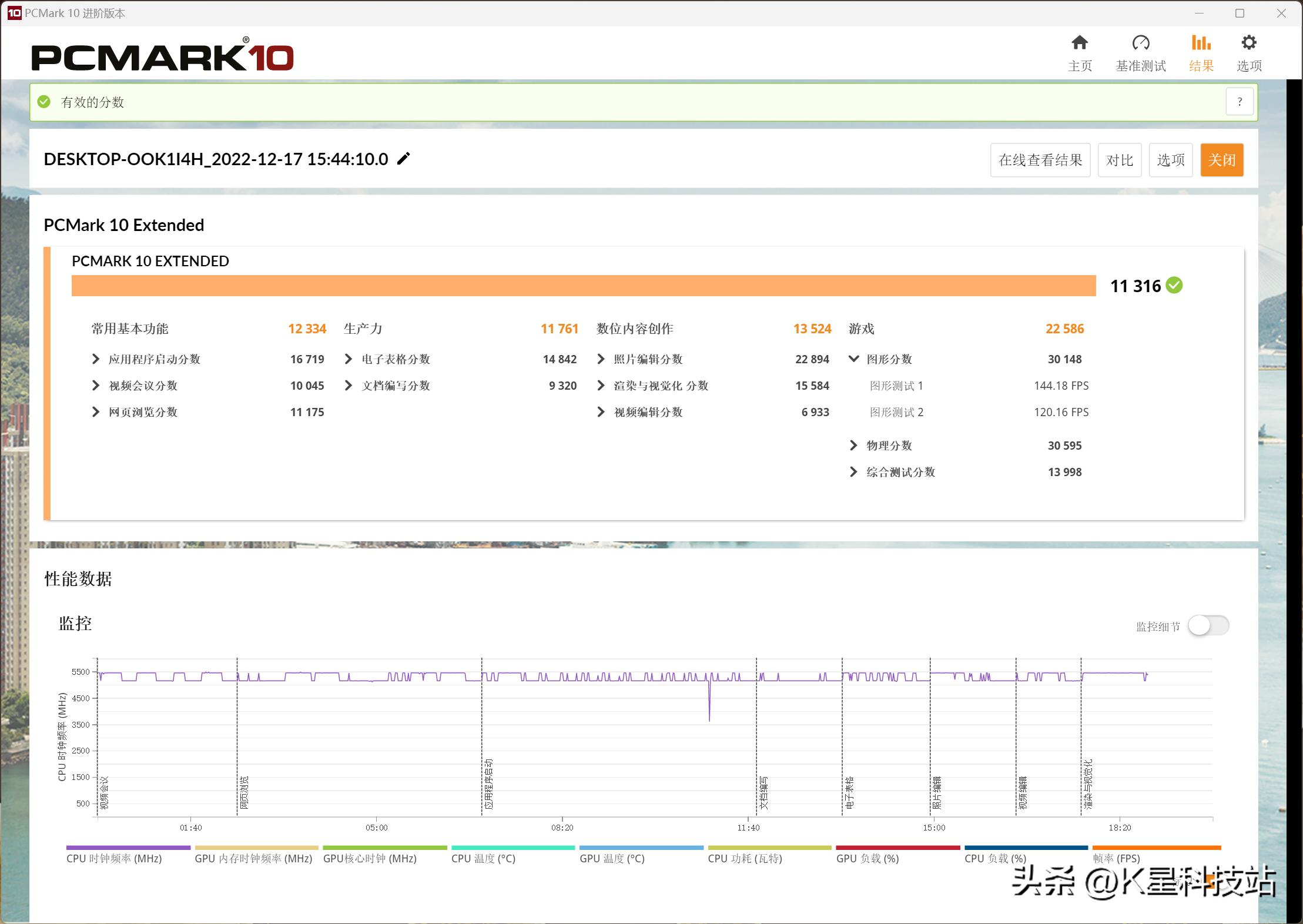1303x924 pixels.
Task: Open the 对比 compare option
Action: 1119,159
